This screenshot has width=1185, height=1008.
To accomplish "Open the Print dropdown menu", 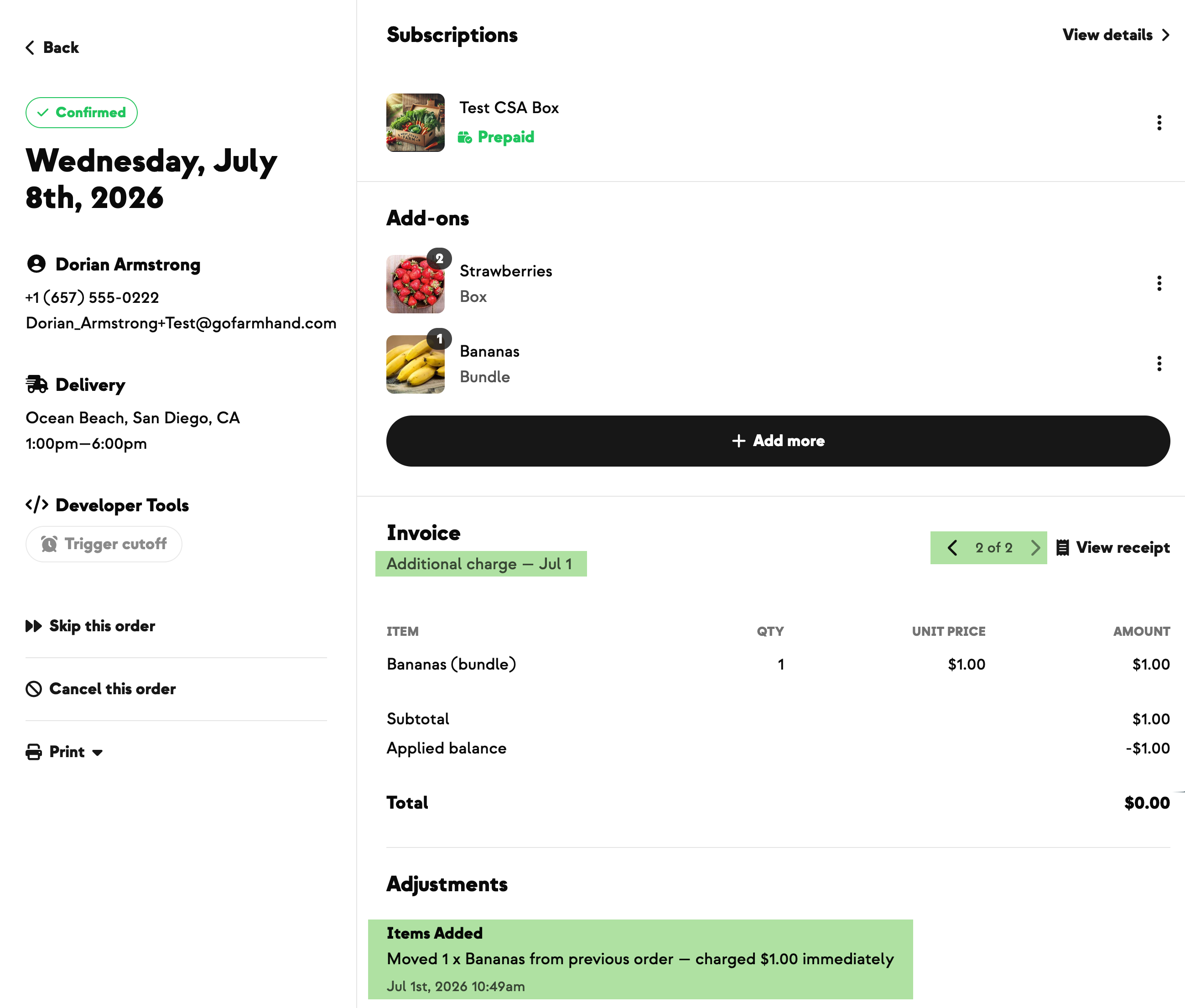I will coord(65,751).
